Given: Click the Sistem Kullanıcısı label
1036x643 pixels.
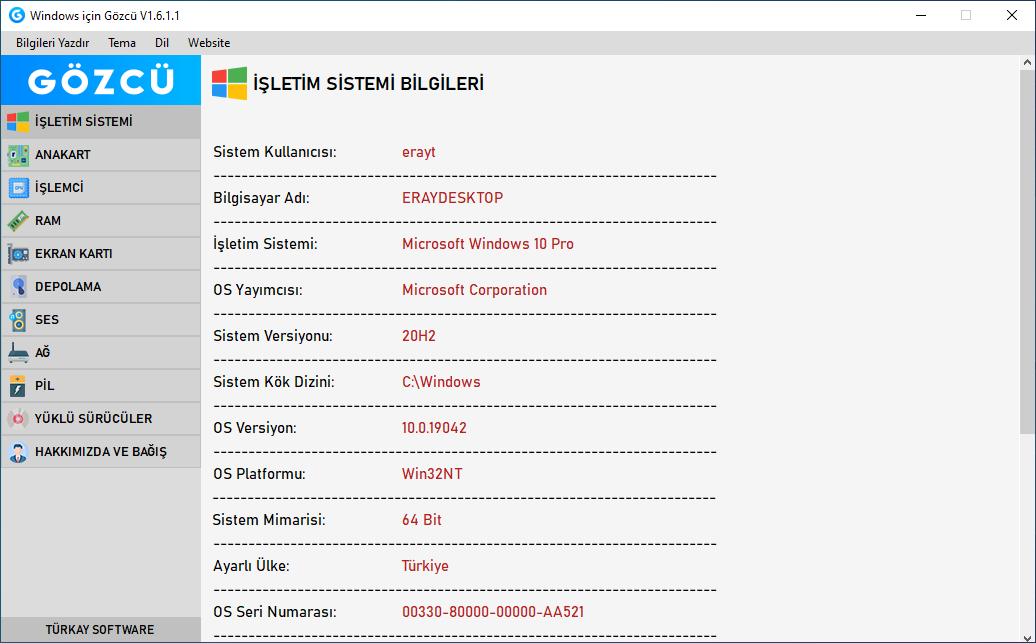Looking at the screenshot, I should point(275,152).
